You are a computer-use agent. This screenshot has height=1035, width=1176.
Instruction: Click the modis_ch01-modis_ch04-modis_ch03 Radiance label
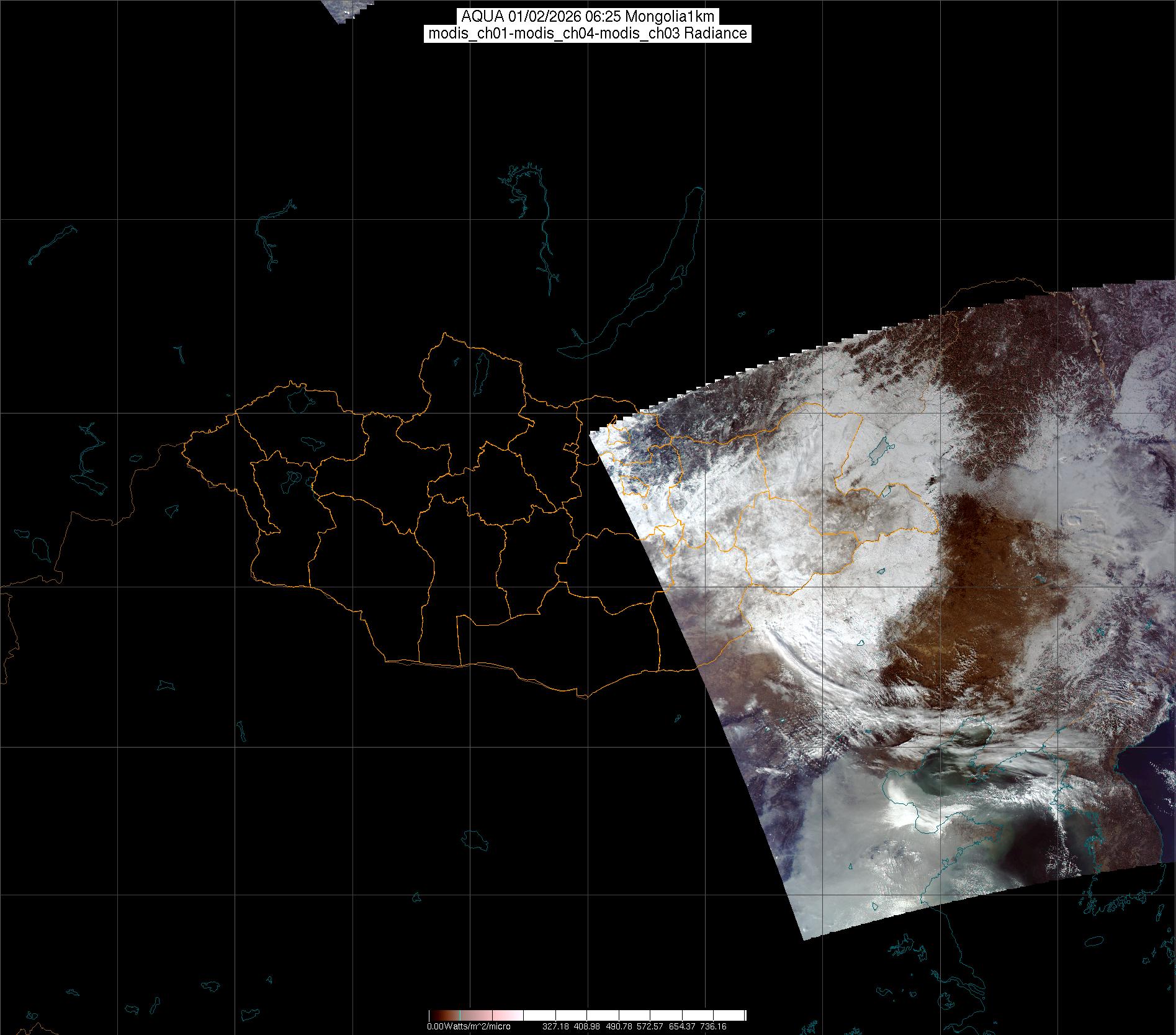tap(588, 34)
